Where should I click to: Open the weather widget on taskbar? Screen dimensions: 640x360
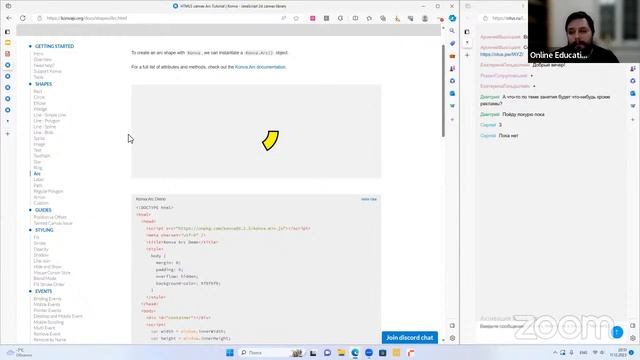coord(18,353)
